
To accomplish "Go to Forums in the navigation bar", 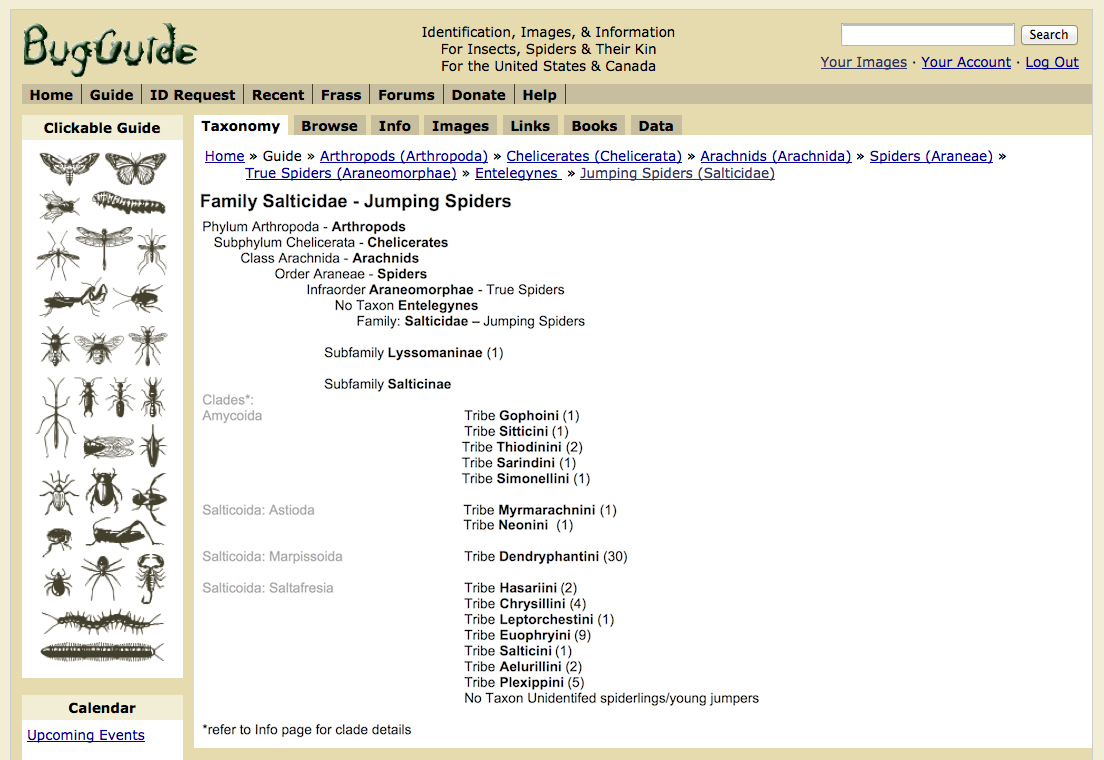I will pos(406,95).
